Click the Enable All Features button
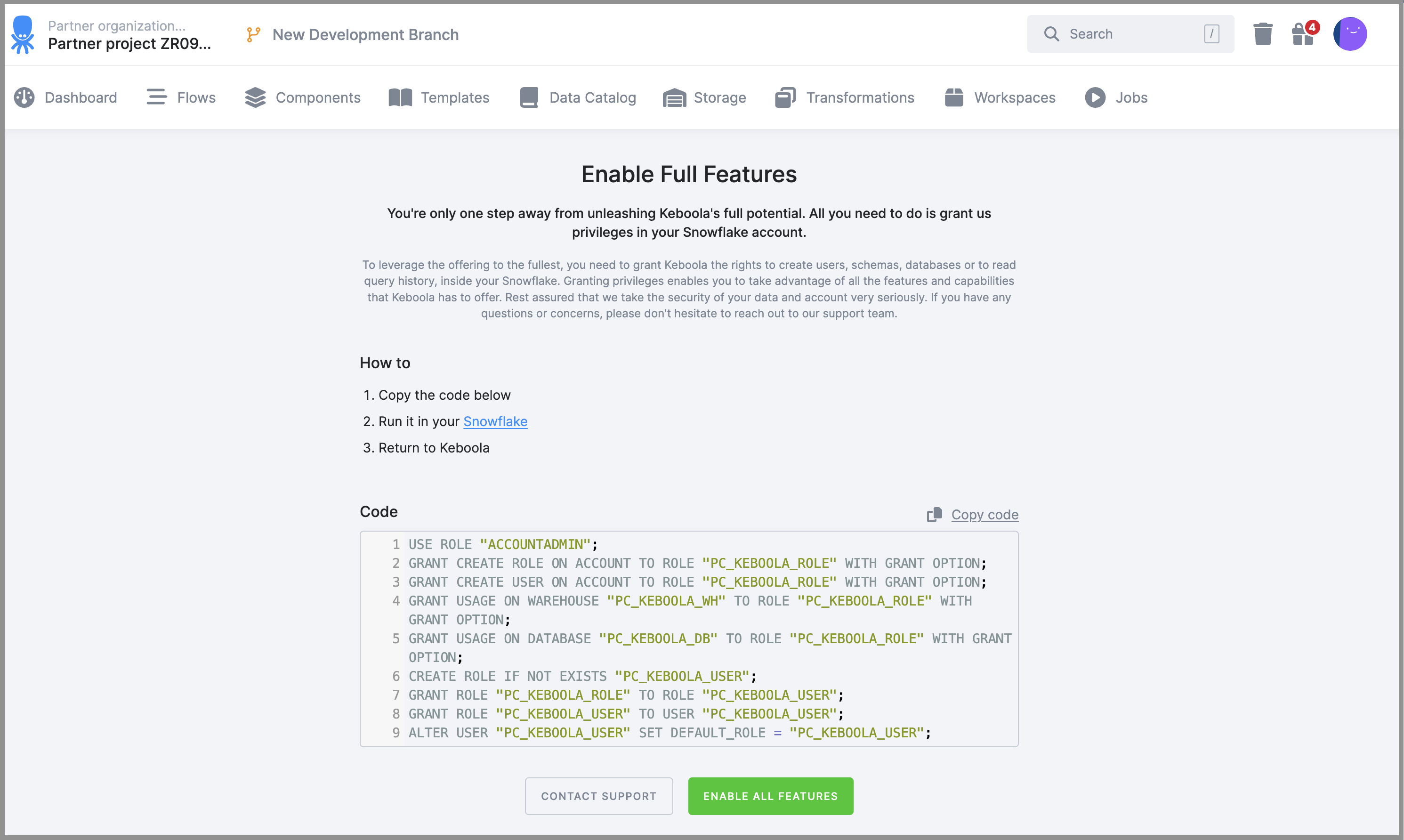This screenshot has width=1404, height=840. coord(770,796)
